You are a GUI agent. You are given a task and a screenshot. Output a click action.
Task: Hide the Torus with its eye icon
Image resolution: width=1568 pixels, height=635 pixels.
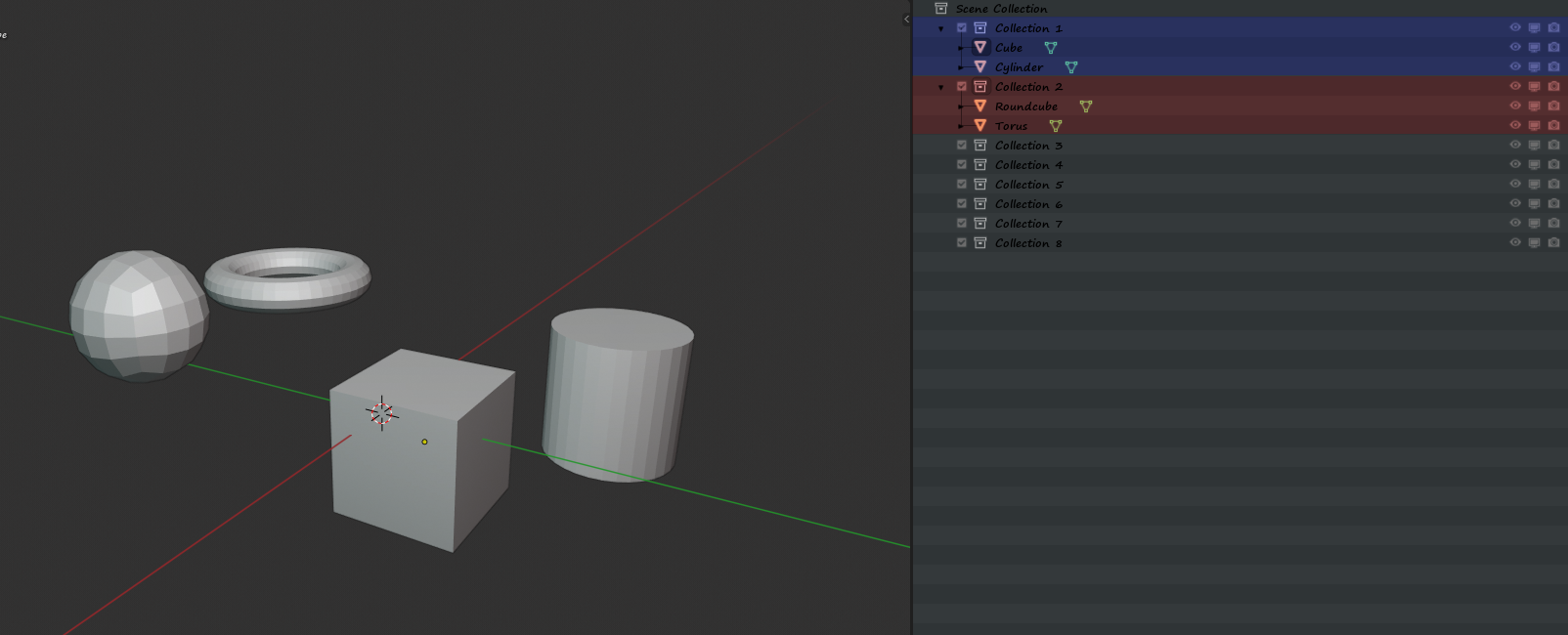tap(1515, 125)
